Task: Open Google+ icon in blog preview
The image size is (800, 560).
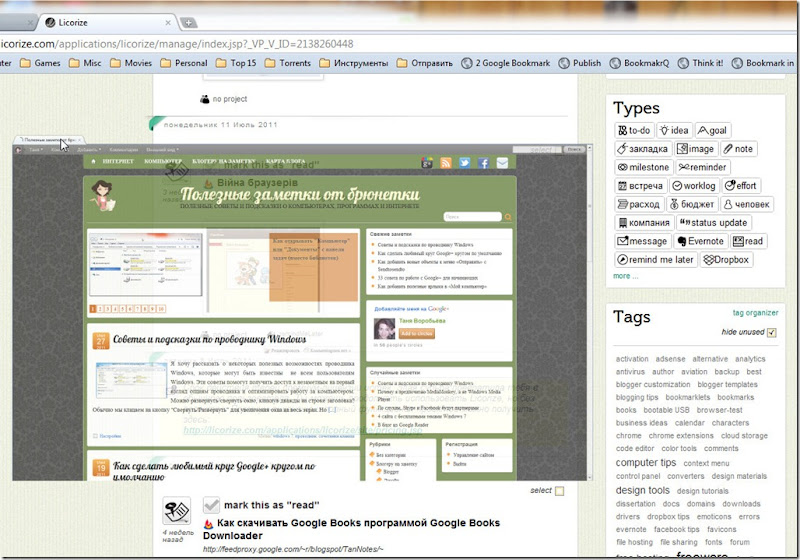Action: point(427,163)
